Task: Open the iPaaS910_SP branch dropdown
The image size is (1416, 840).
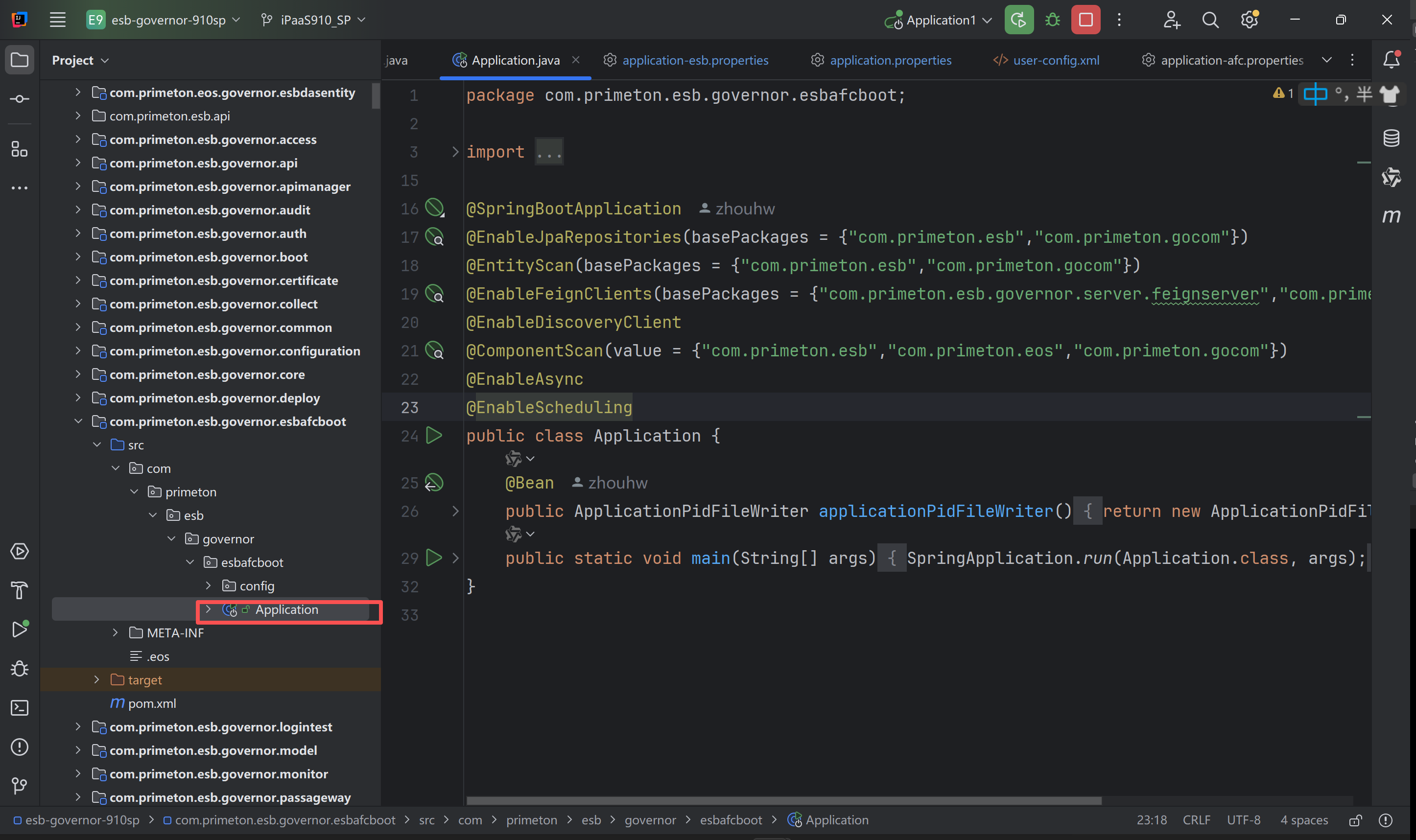Action: (314, 21)
